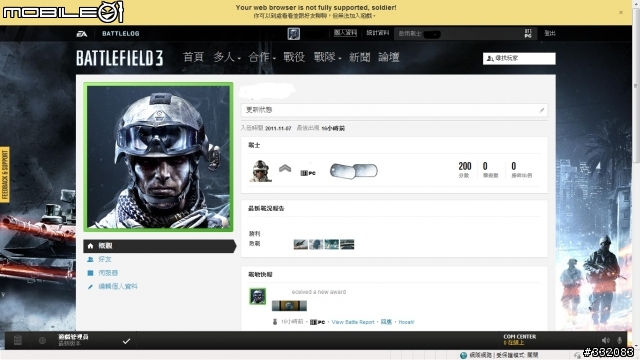This screenshot has width=640, height=360.
Task: Click the first award thumbnail in battle report
Action: point(301,244)
